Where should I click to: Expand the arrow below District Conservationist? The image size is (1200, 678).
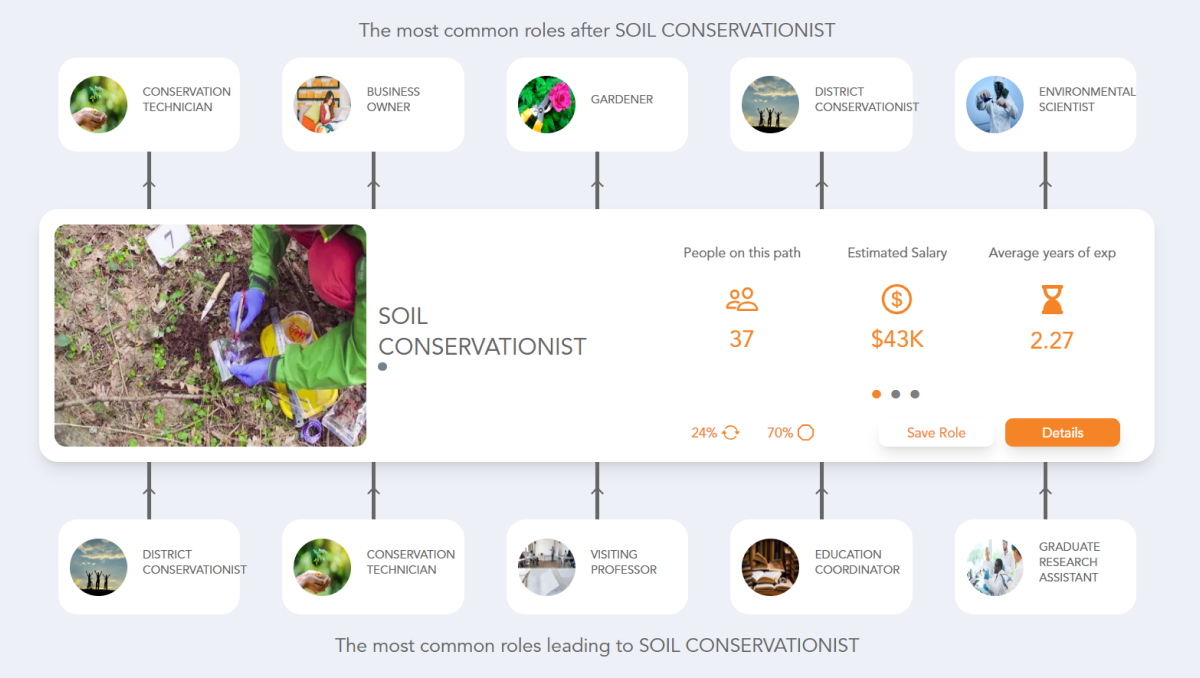149,490
